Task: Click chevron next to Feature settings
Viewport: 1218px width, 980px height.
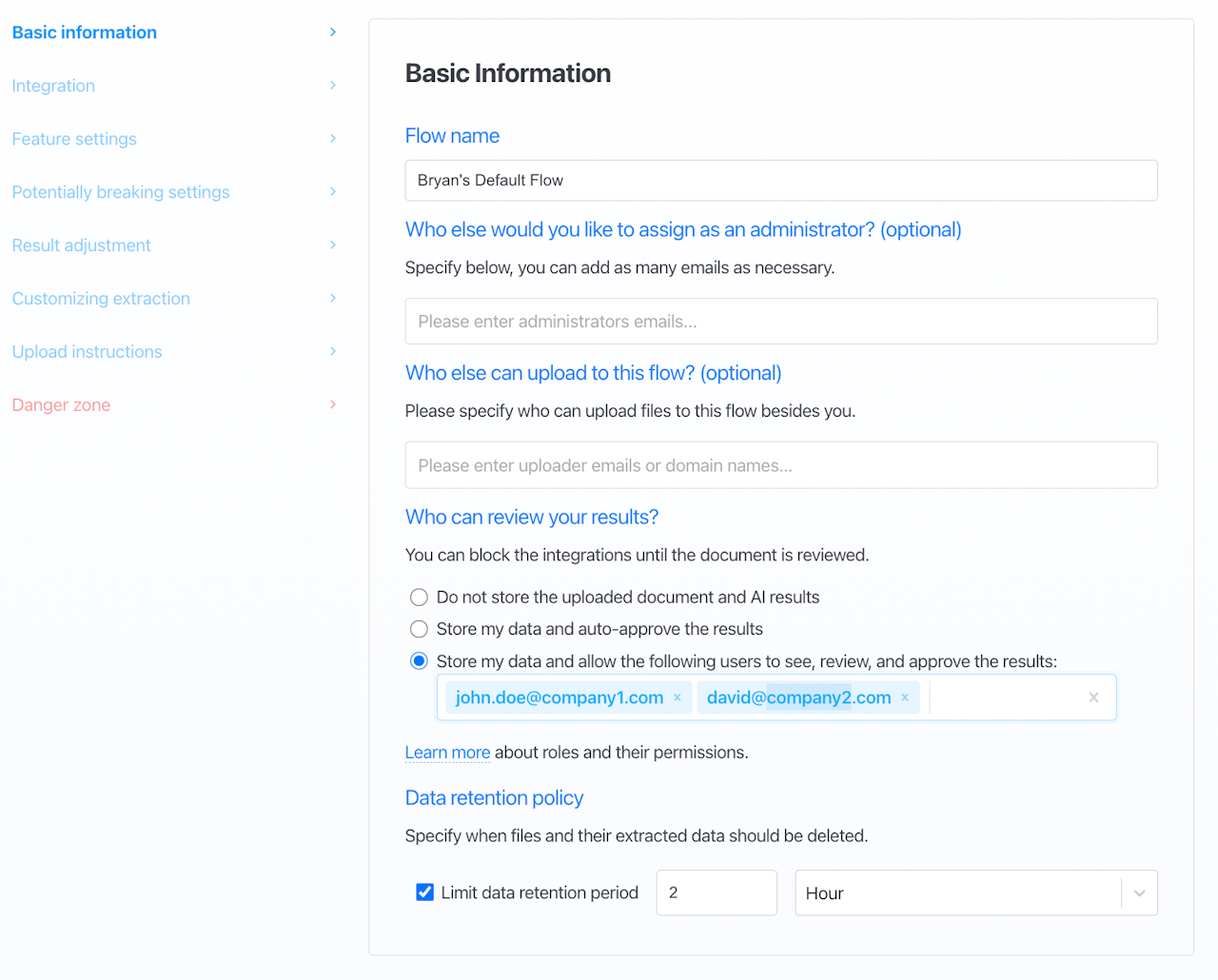Action: [x=333, y=139]
